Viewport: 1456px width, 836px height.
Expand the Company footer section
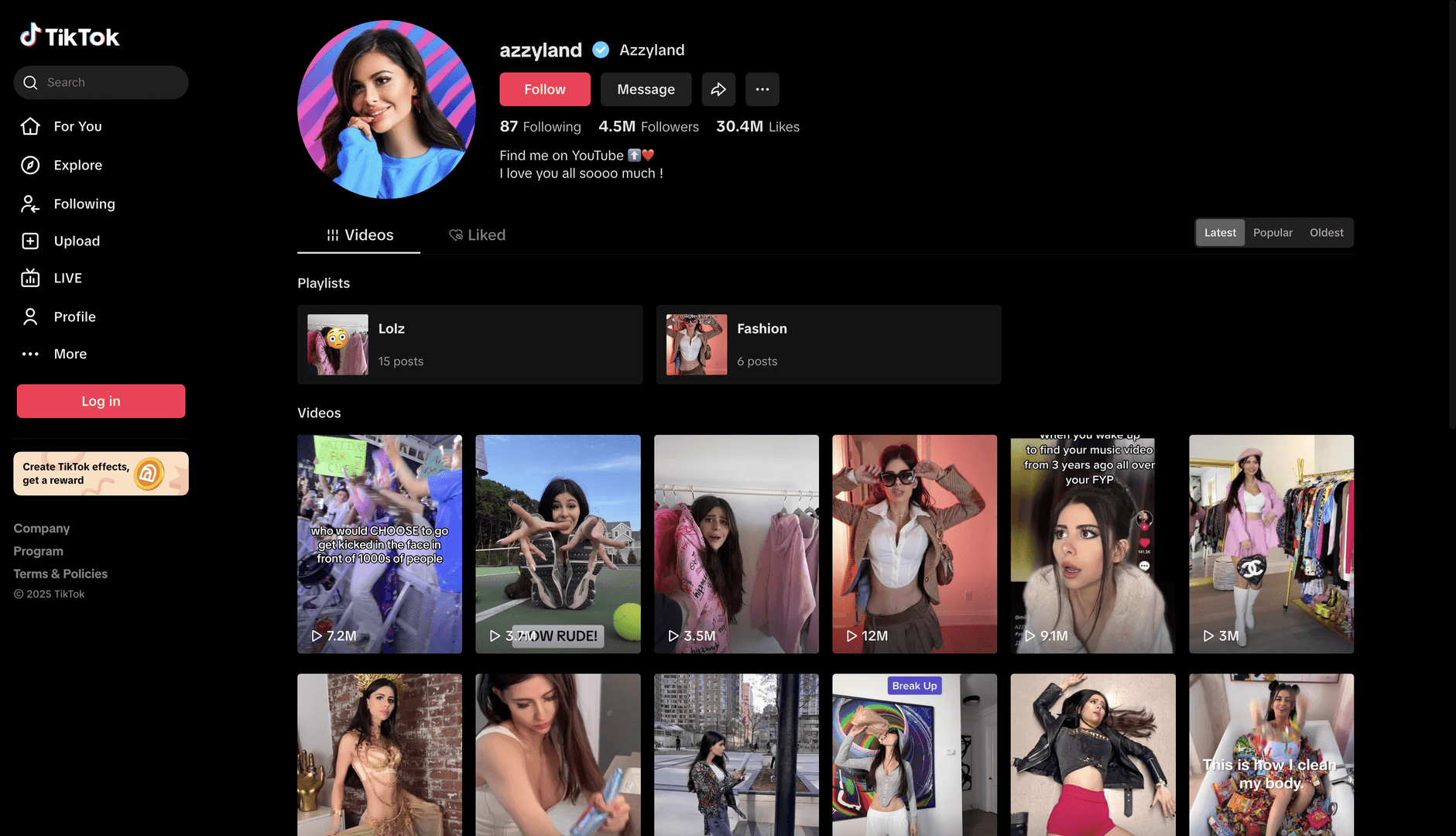tap(42, 528)
